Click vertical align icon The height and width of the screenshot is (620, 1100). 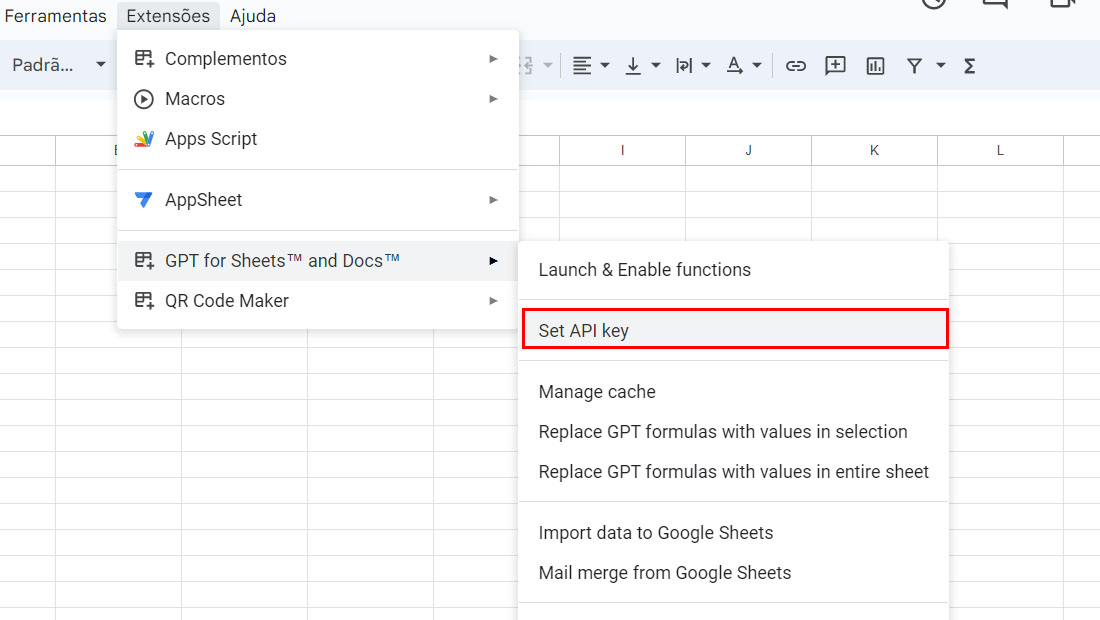(633, 66)
